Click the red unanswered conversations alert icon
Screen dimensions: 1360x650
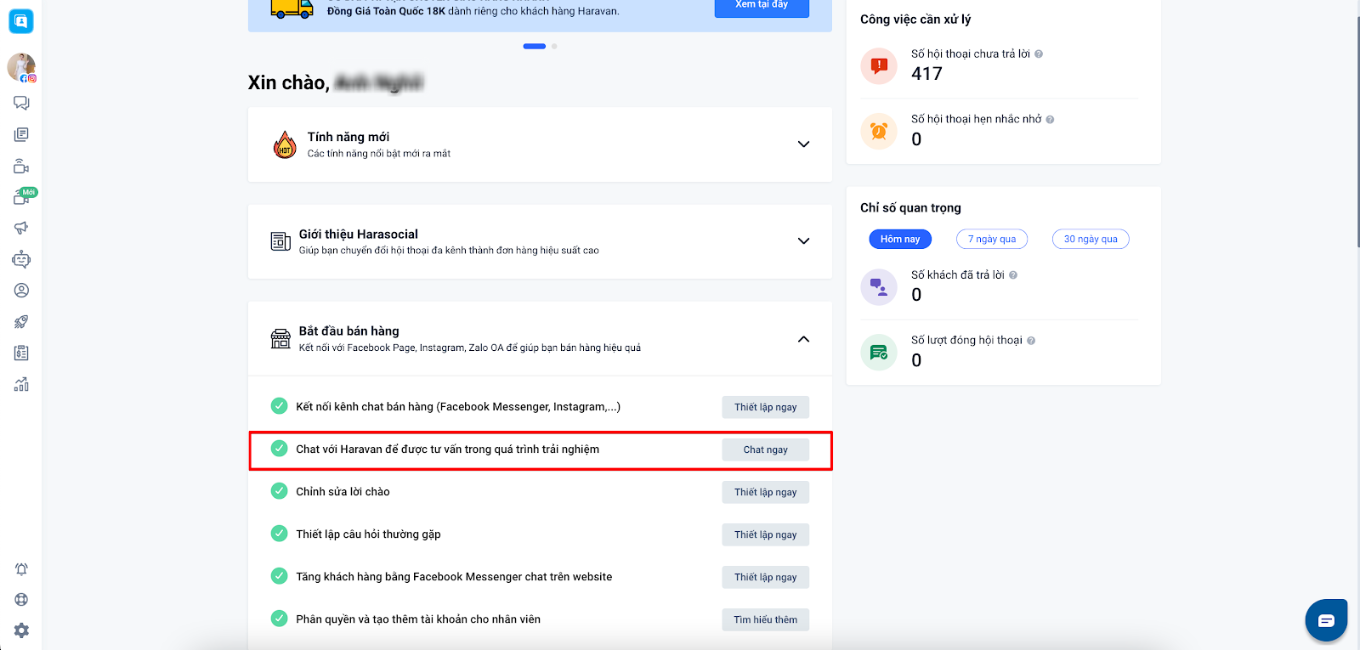point(879,66)
